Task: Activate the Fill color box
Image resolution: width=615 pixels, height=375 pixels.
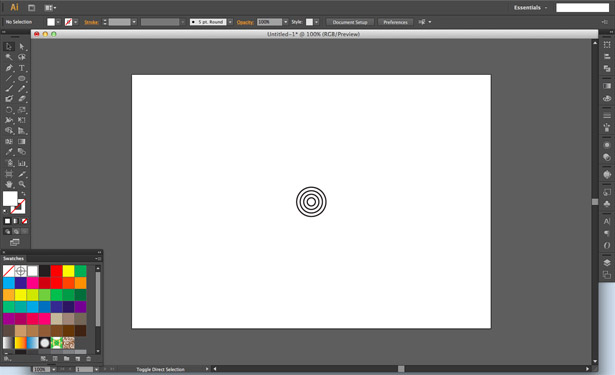Action: tap(10, 198)
